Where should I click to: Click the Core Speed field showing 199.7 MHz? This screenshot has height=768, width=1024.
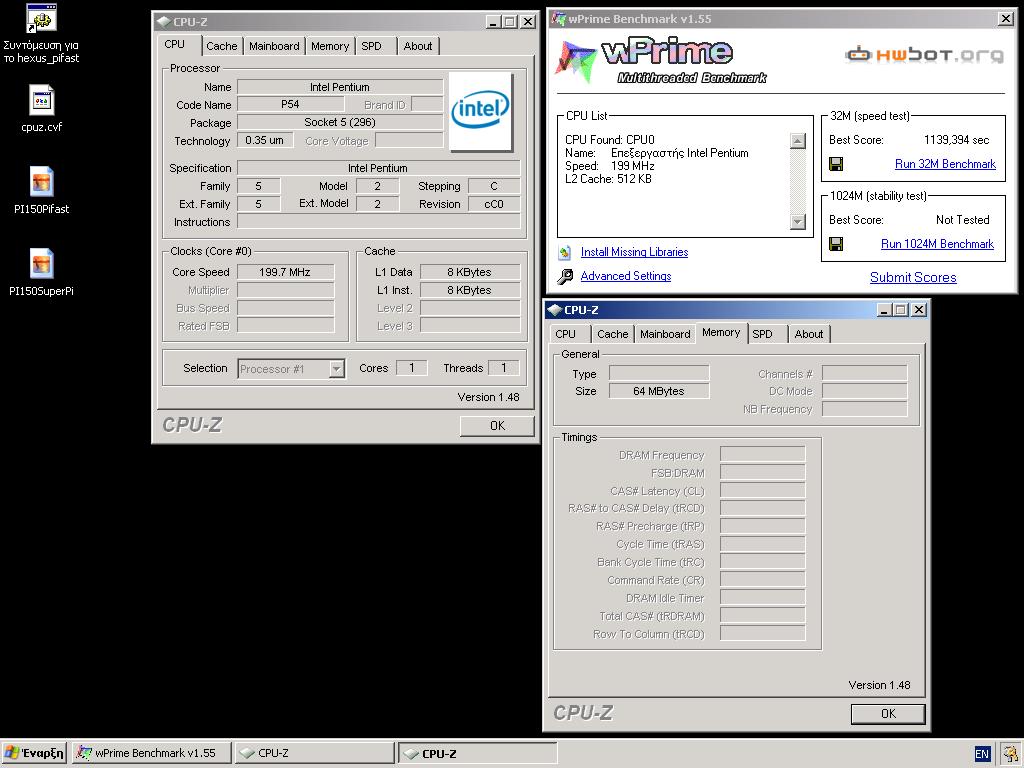285,272
